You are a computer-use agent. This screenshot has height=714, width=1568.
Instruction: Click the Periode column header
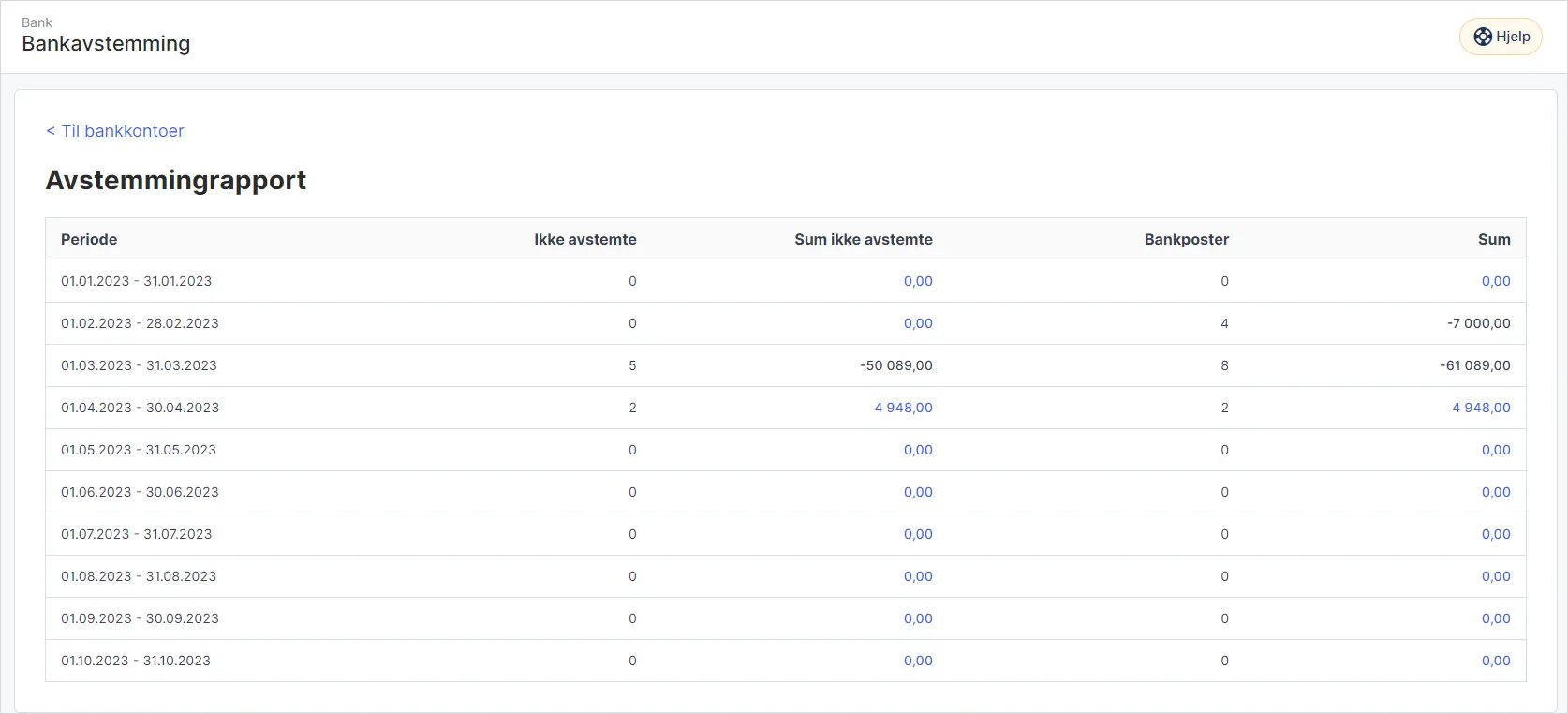(x=89, y=239)
